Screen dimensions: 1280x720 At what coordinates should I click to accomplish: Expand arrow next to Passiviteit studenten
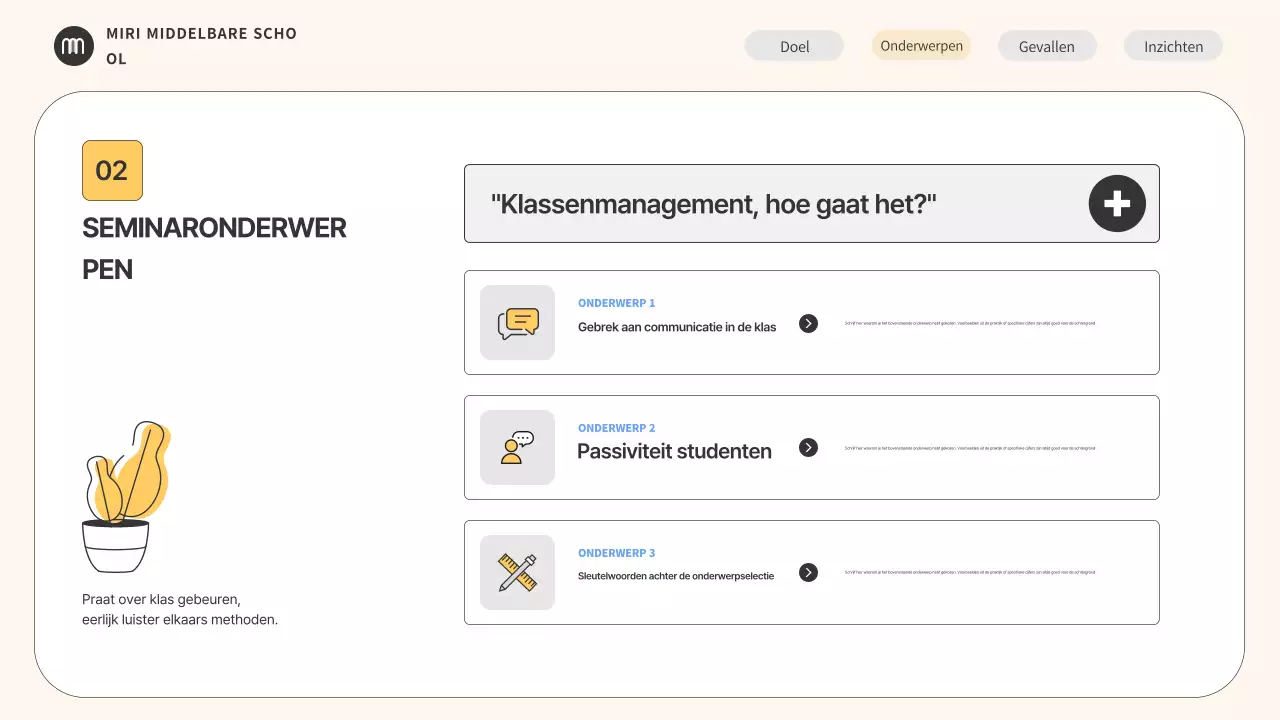pyautogui.click(x=808, y=448)
